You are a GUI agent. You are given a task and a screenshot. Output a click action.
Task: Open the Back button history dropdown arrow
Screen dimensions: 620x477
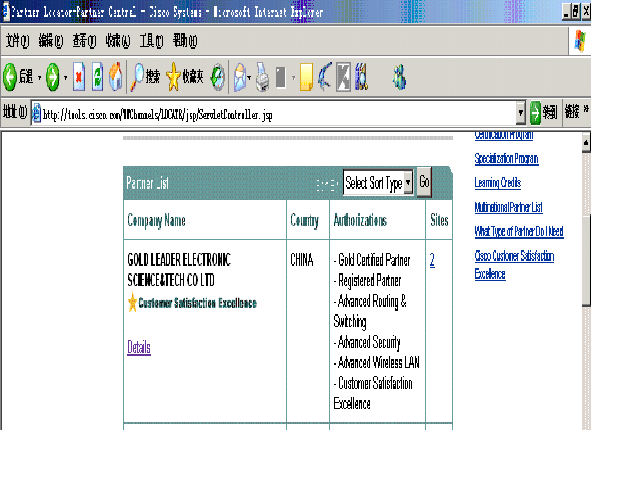39,78
